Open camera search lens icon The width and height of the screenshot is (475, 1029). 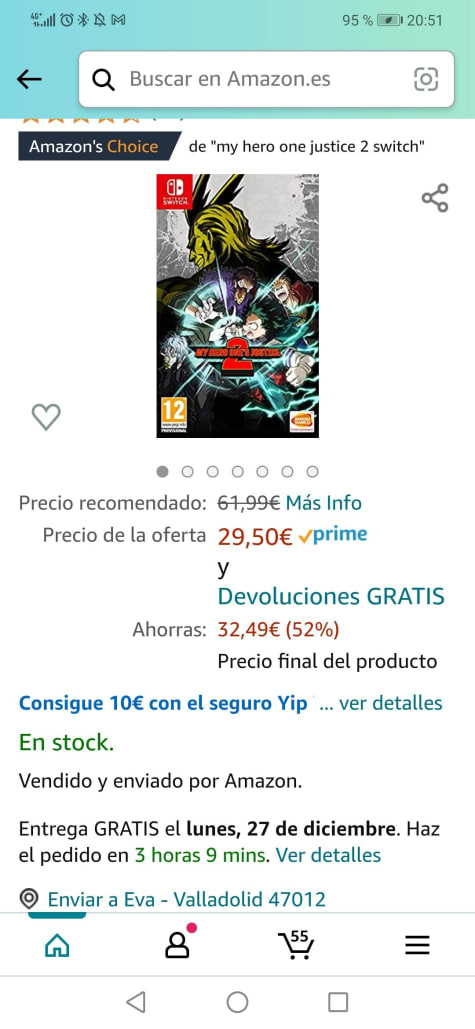click(426, 79)
